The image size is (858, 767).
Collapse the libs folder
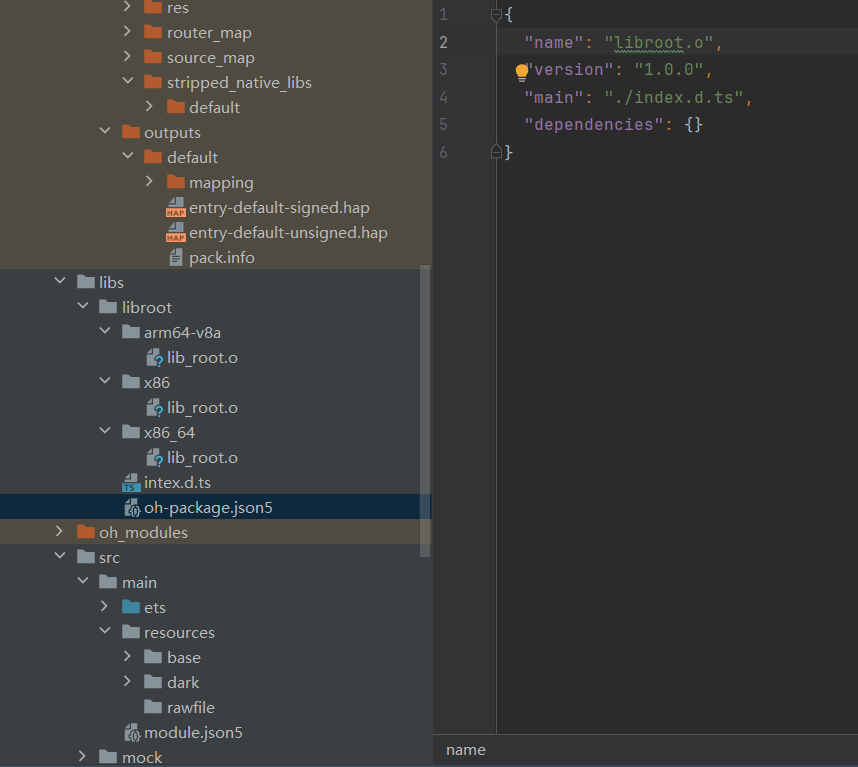(x=60, y=281)
